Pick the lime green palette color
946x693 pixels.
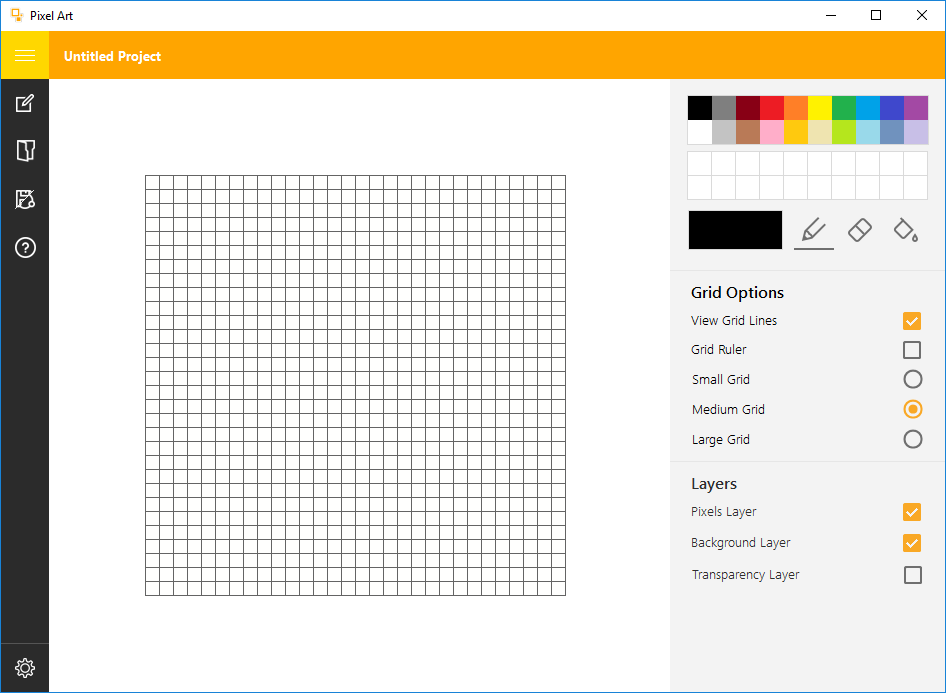point(844,132)
